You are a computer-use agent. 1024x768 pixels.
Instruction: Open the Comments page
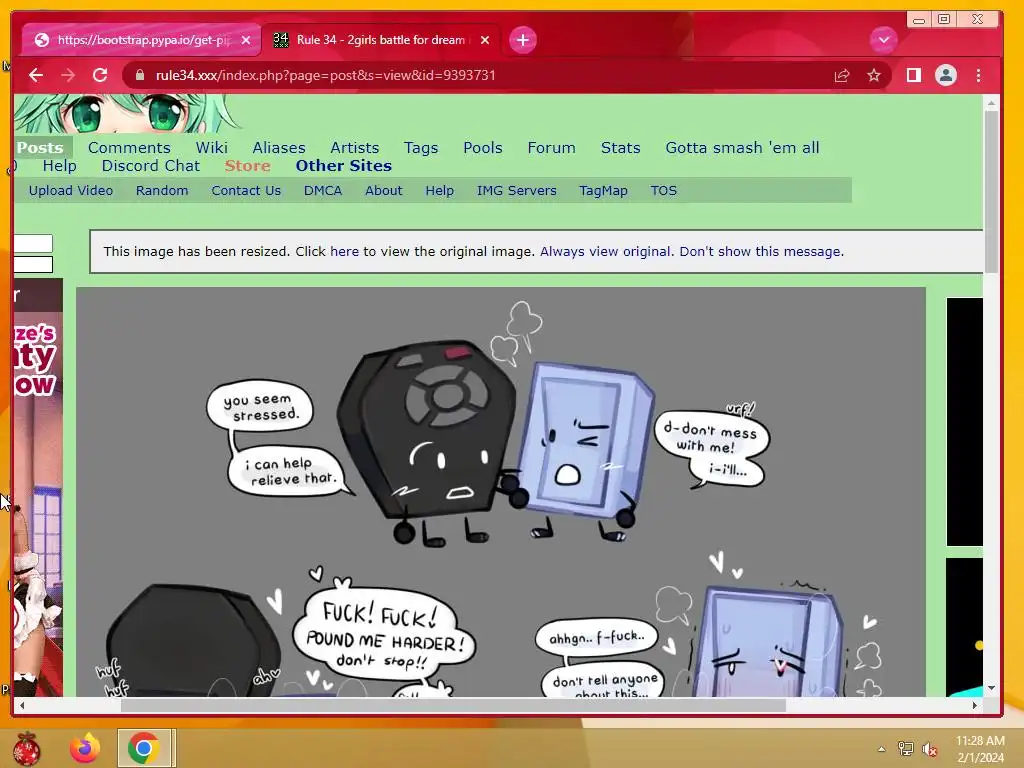[x=129, y=148]
